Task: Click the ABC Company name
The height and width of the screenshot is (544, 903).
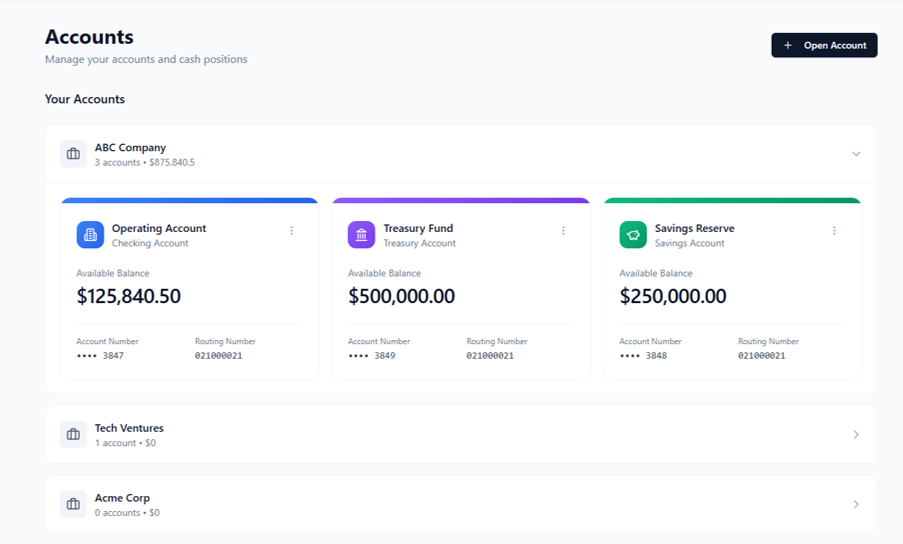Action: pyautogui.click(x=130, y=147)
